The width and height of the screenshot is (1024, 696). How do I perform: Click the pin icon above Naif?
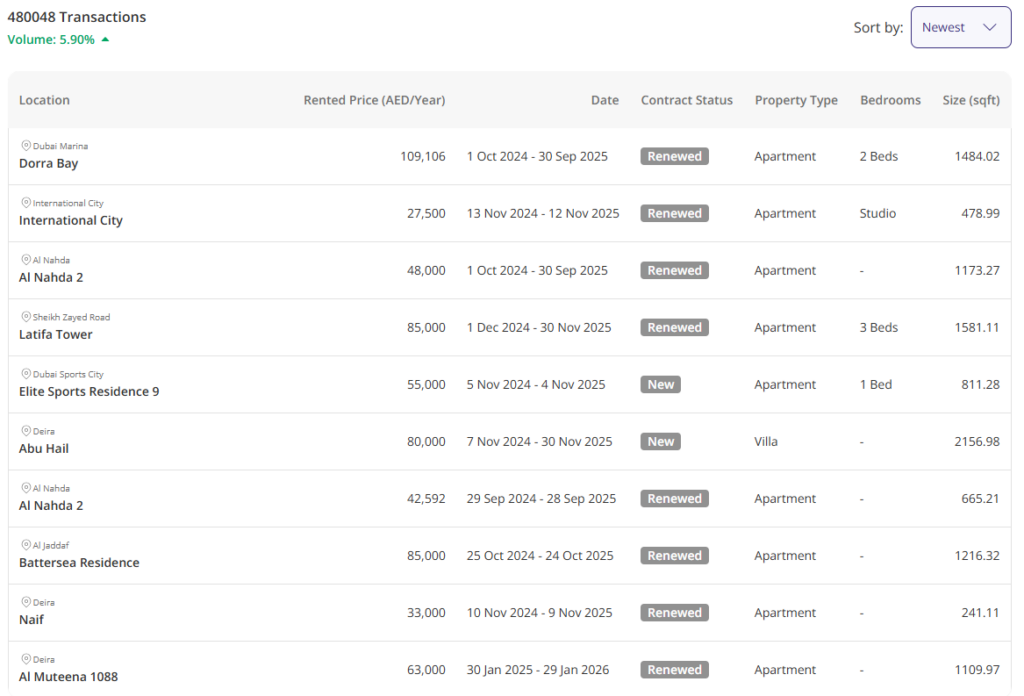(x=26, y=602)
